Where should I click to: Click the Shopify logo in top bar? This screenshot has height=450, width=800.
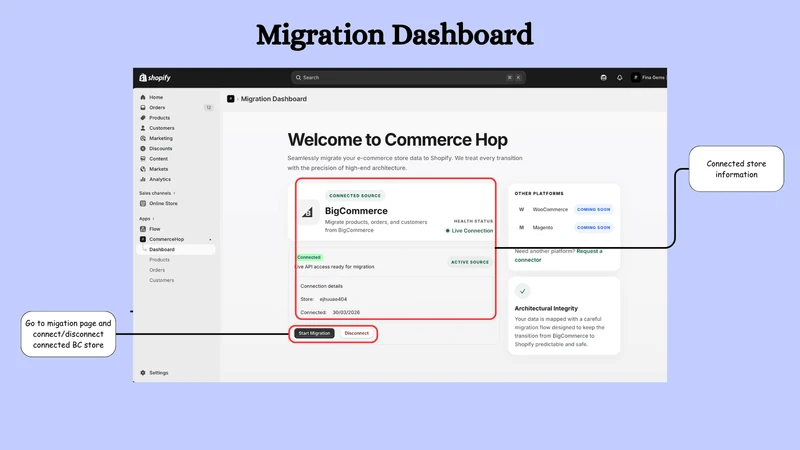[x=155, y=78]
